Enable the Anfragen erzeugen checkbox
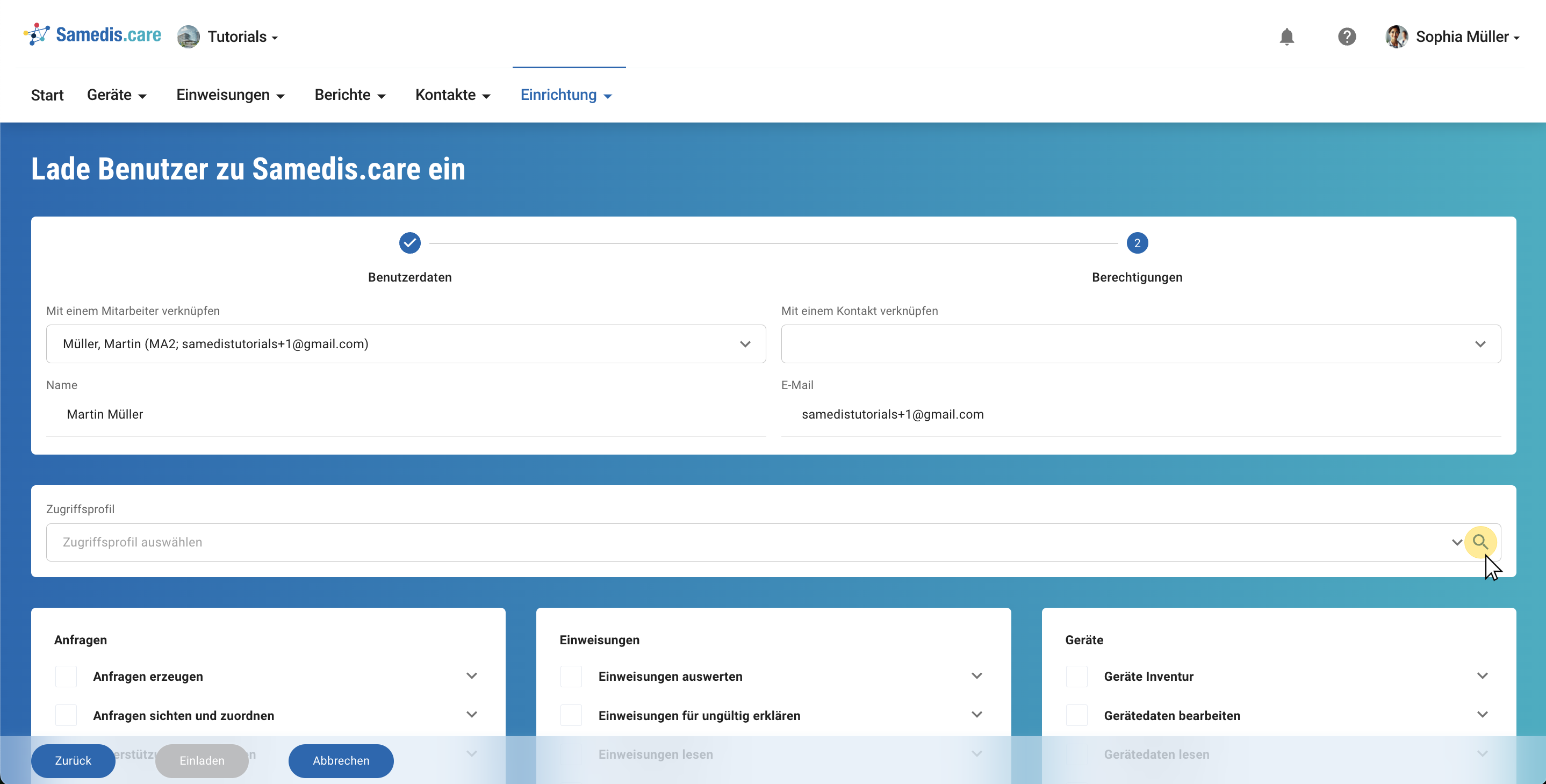Screen dimensions: 1546x784 pos(66,677)
